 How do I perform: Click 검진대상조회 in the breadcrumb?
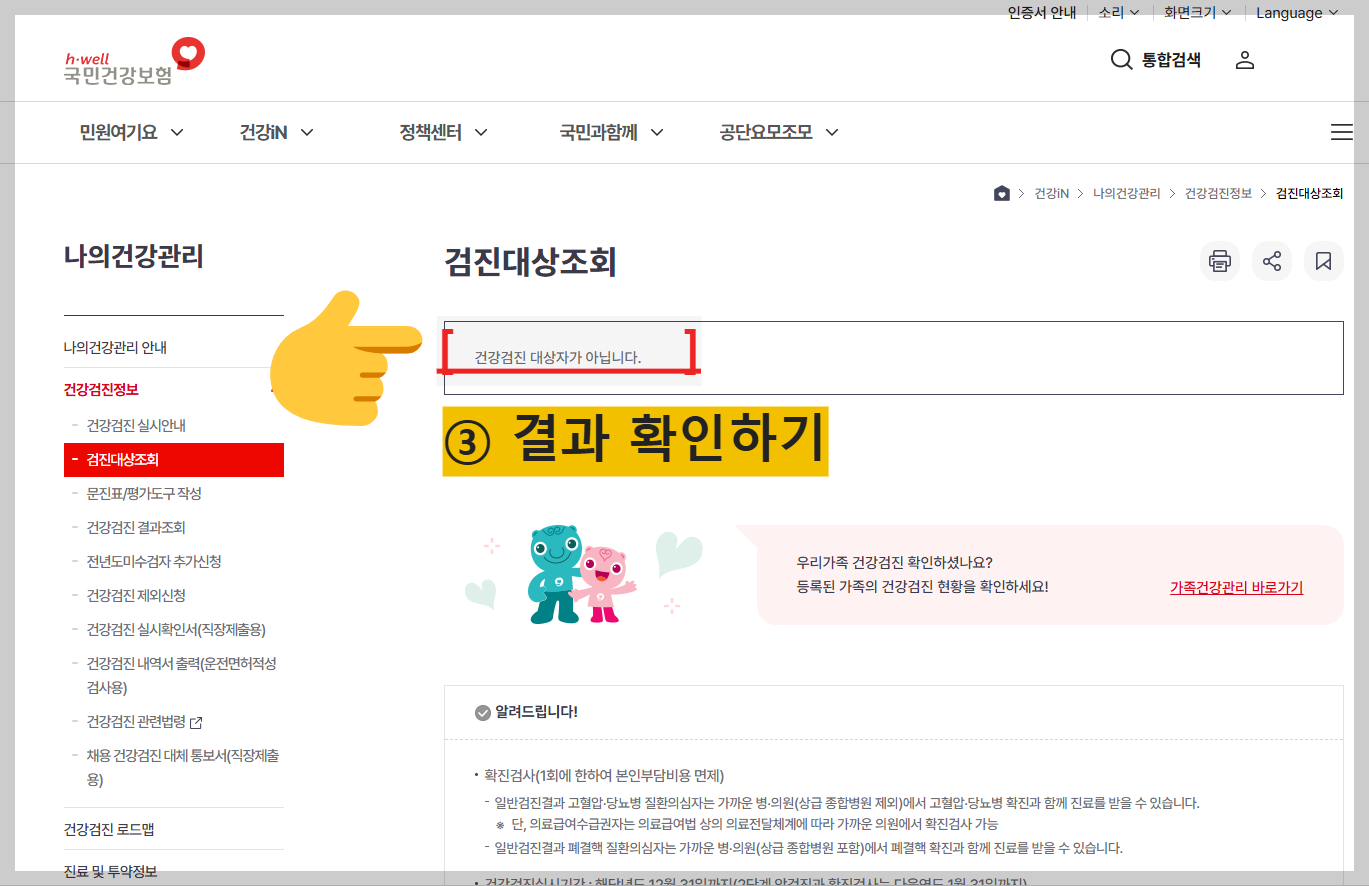(1309, 194)
